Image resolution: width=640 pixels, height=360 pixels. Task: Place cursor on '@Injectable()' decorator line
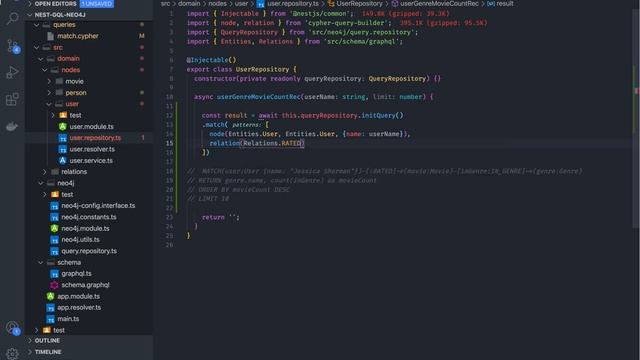click(x=211, y=60)
